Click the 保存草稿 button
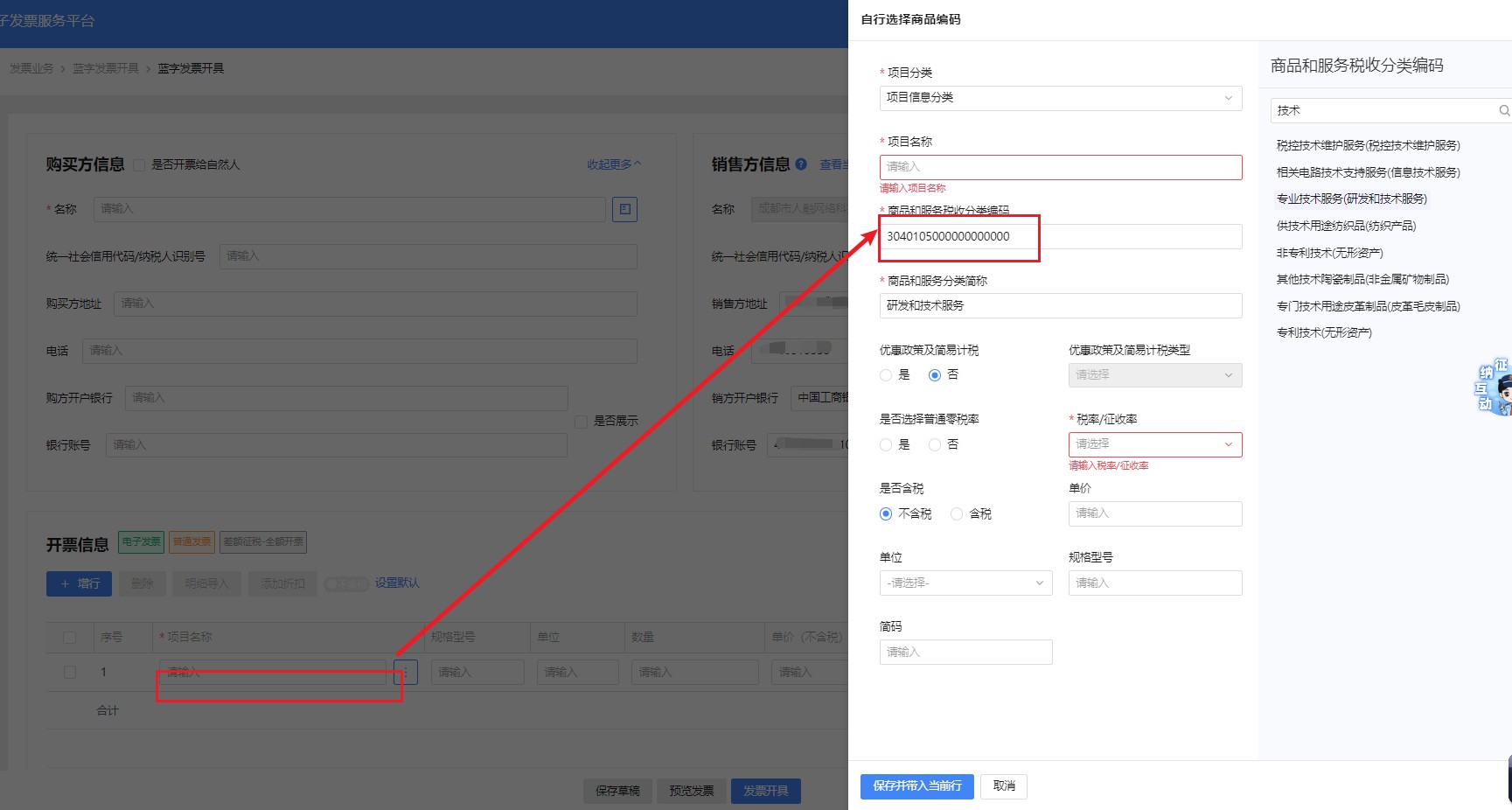Viewport: 1512px width, 810px height. (617, 791)
